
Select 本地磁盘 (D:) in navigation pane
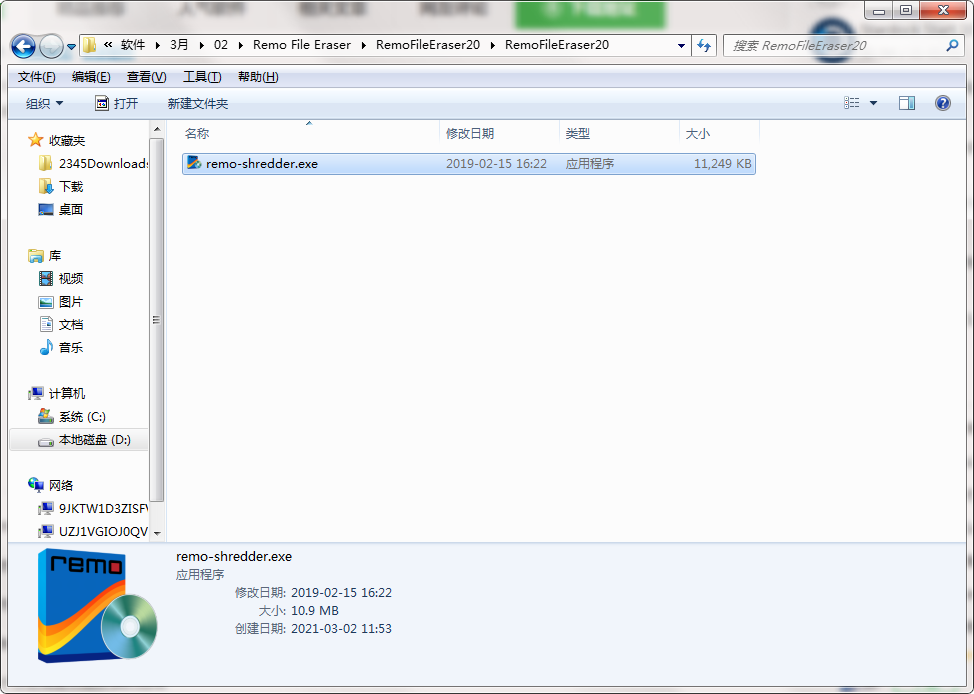[x=79, y=440]
